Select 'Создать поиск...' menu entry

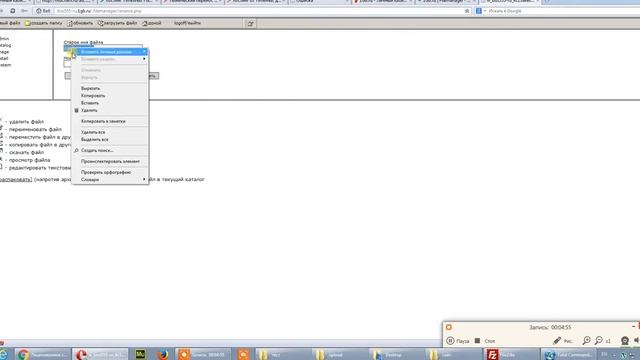[x=110, y=151]
